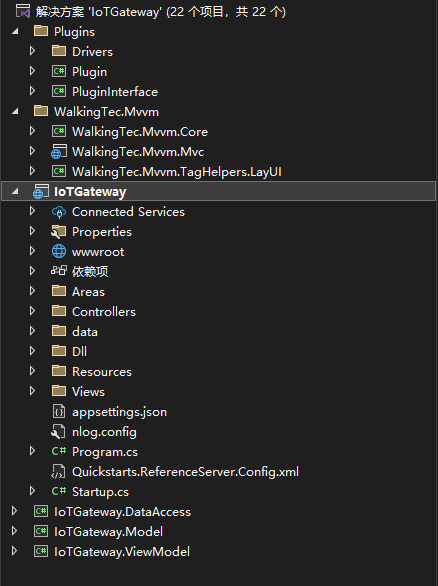Click the Resources folder icon
Screen dimensions: 438x586
pyautogui.click(x=59, y=370)
